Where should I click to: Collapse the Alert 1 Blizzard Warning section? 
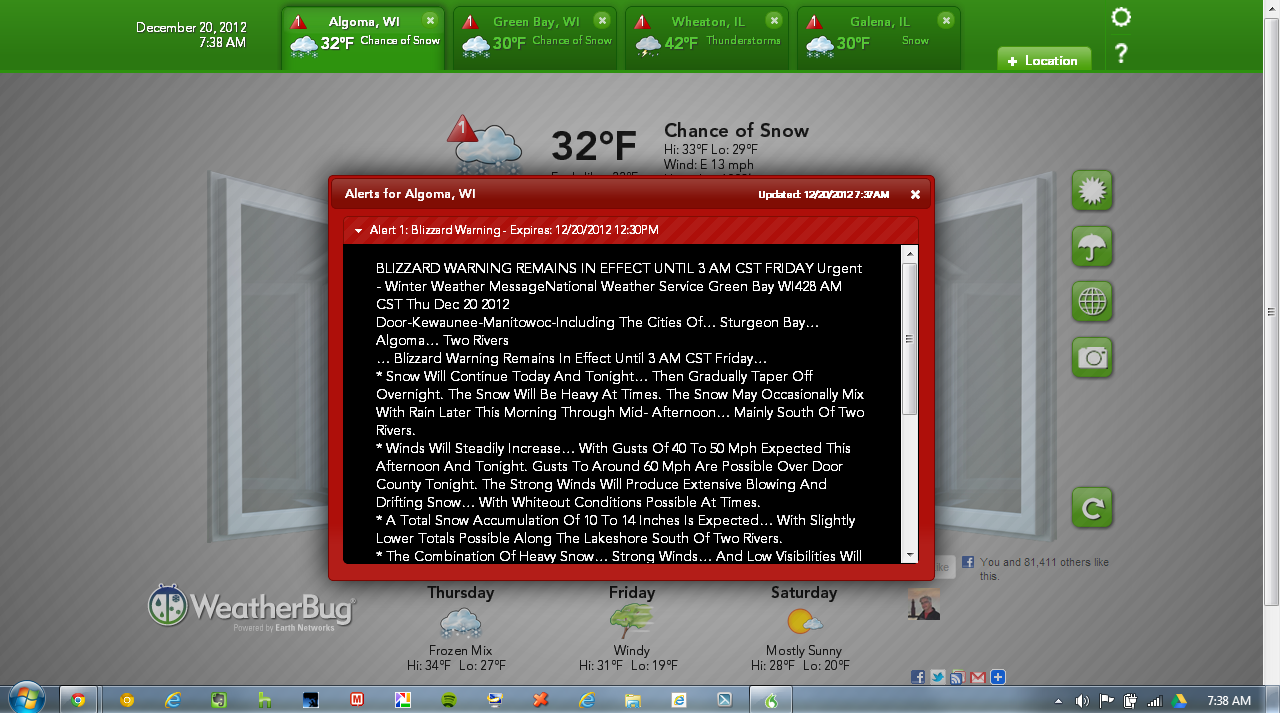[358, 231]
